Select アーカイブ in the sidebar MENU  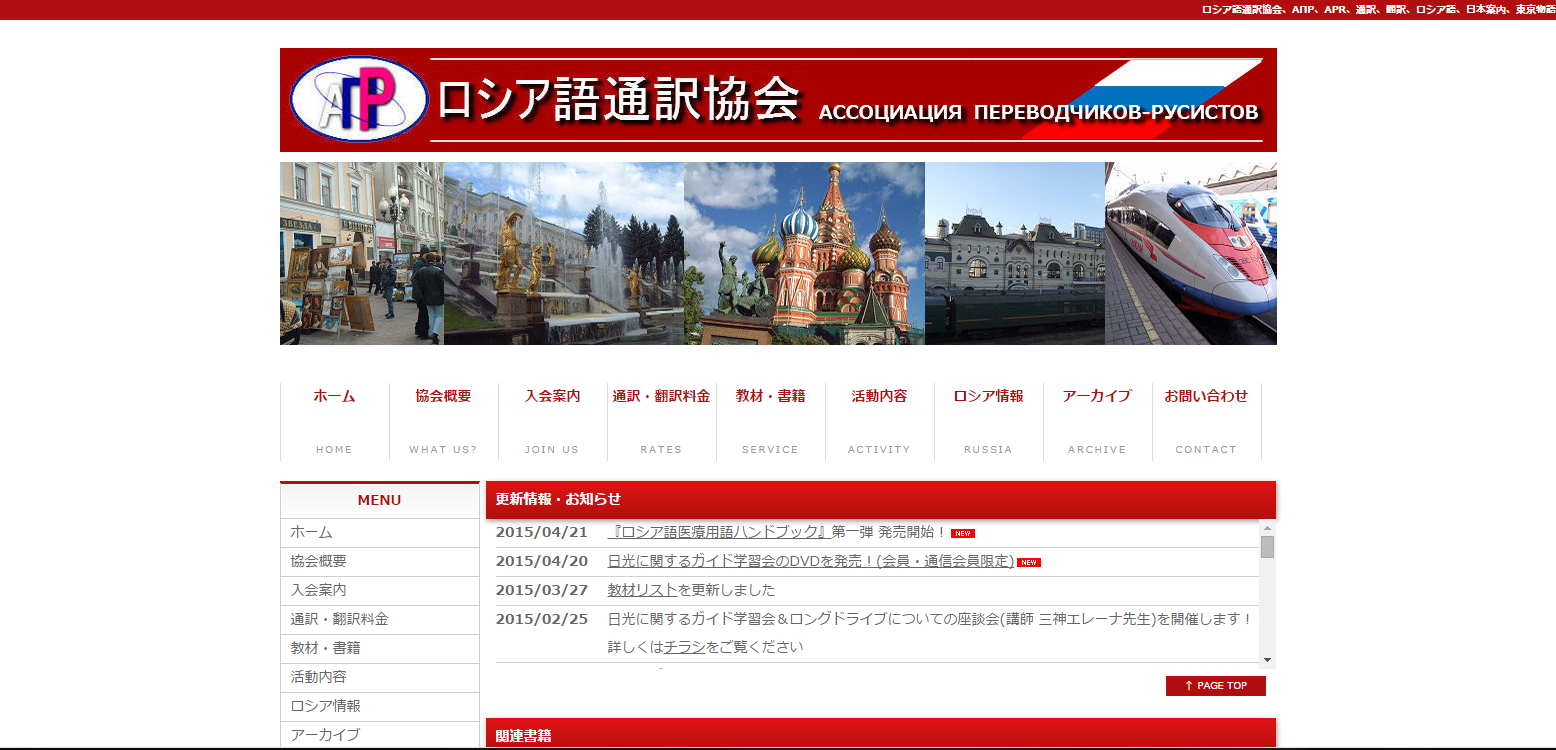(x=380, y=735)
